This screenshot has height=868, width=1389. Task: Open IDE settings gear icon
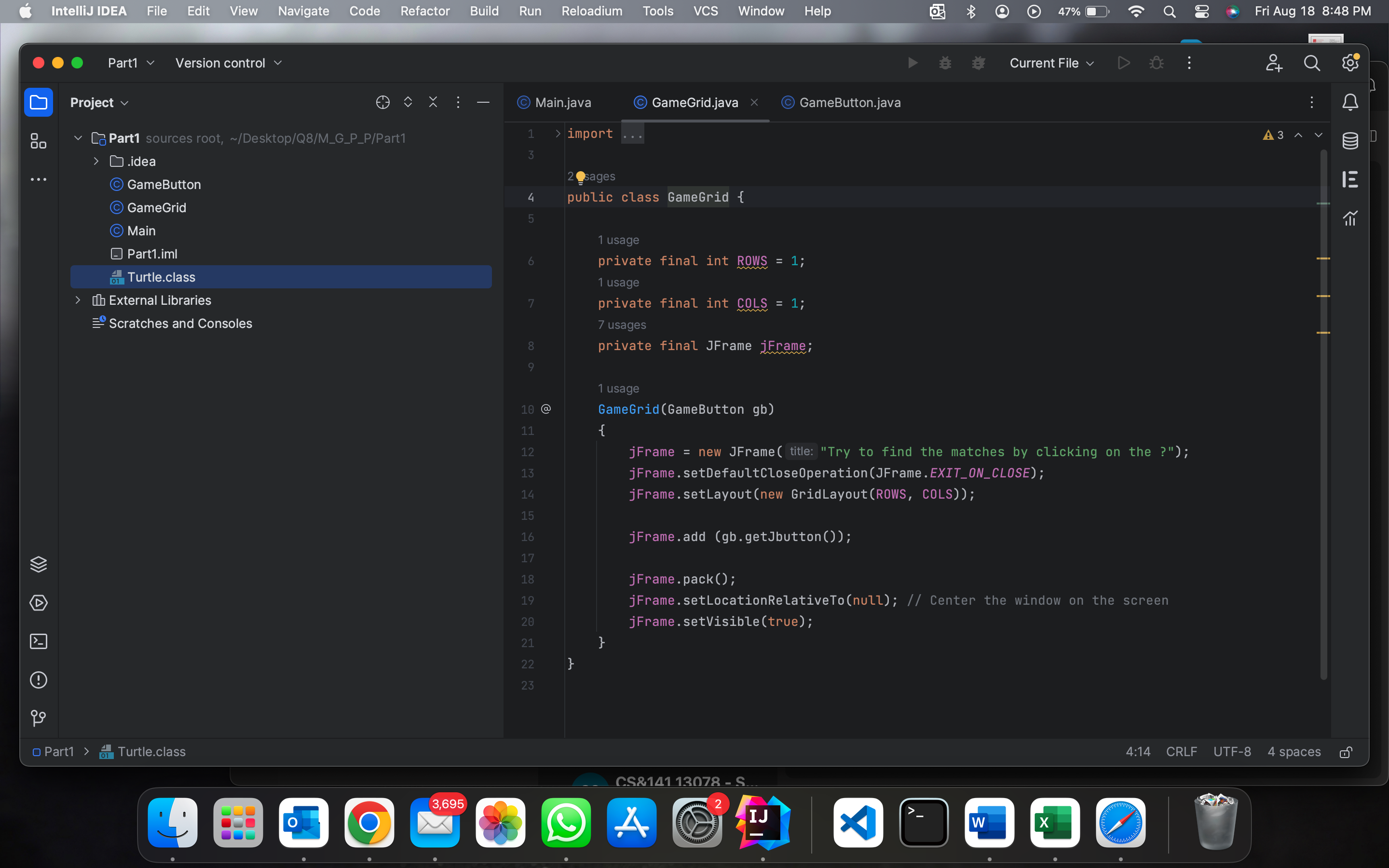point(1350,63)
